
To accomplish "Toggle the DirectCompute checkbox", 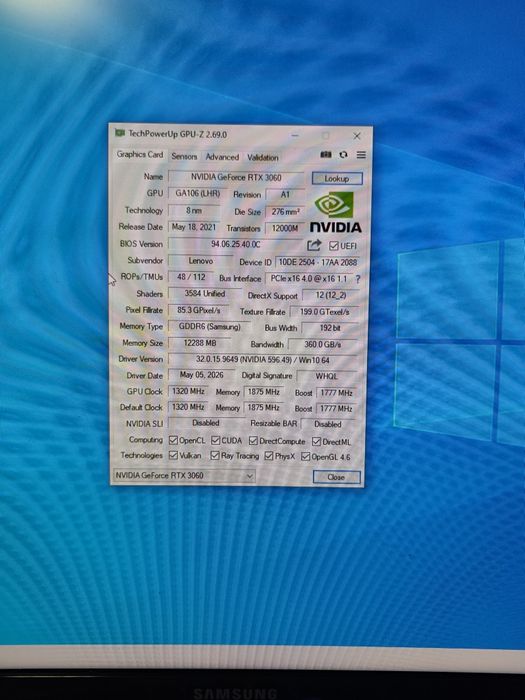I will (253, 441).
